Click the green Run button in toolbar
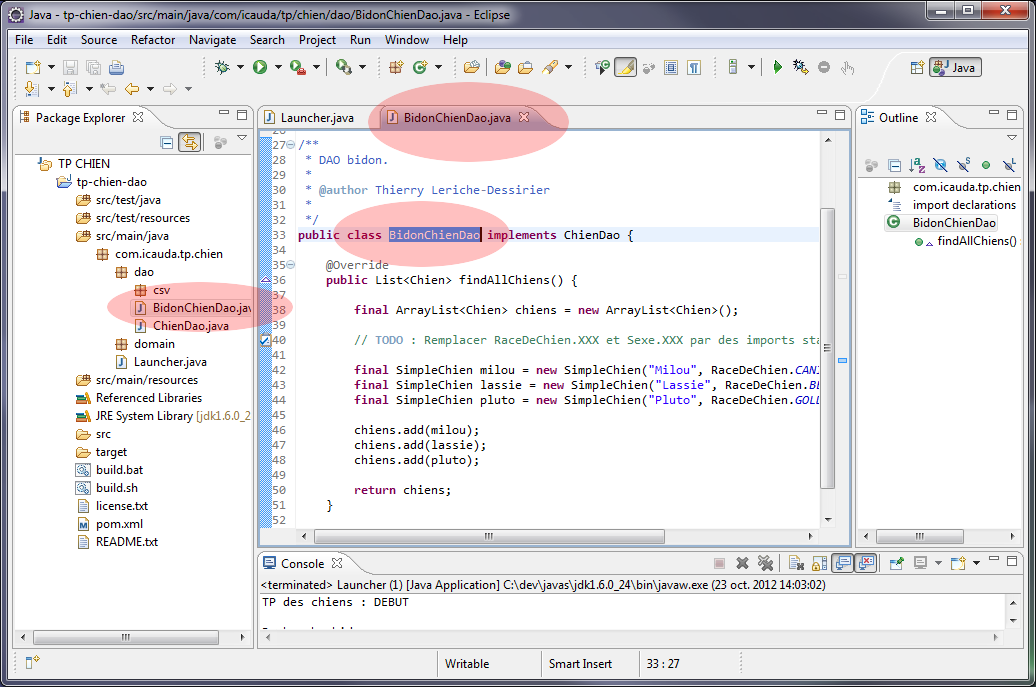Screen dimensions: 1036x687 pyautogui.click(x=260, y=67)
